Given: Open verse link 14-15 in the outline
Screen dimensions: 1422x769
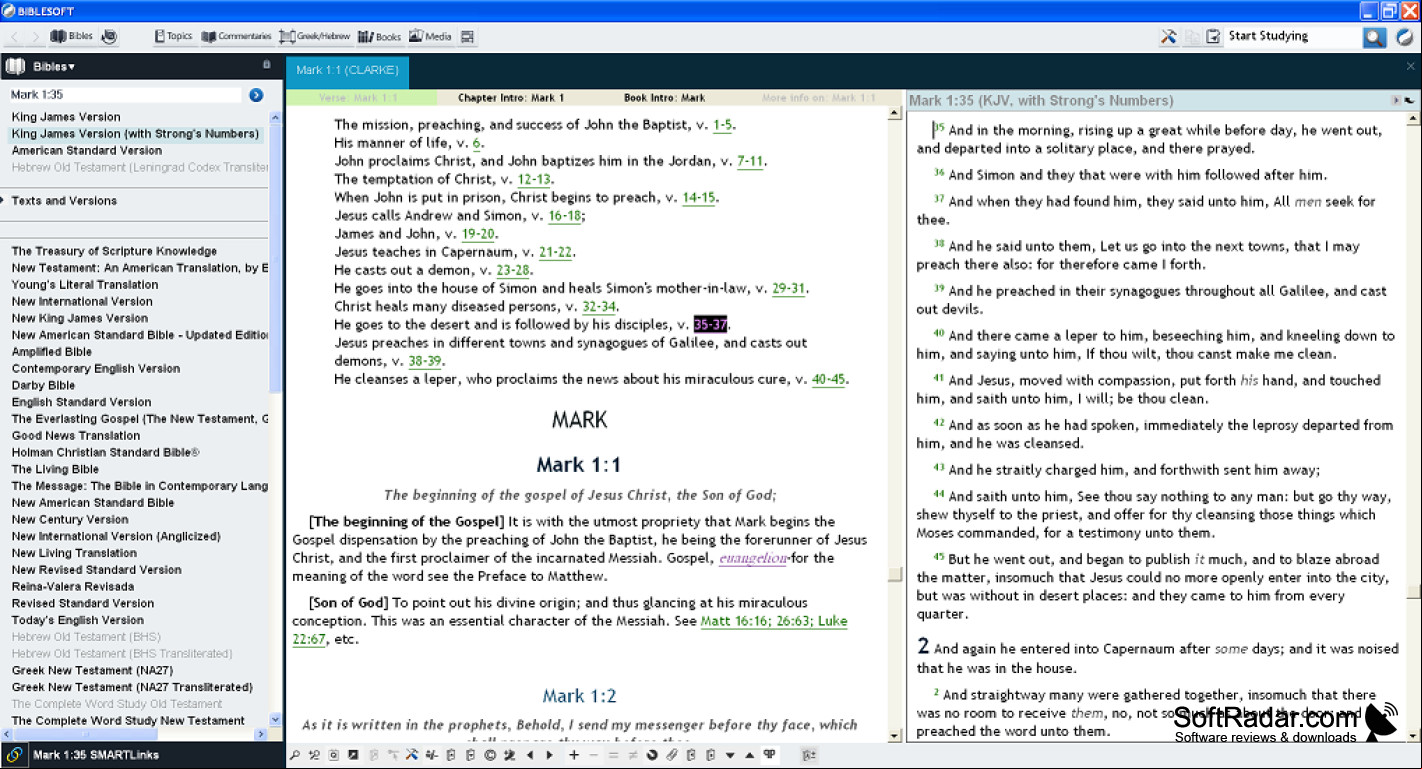Looking at the screenshot, I should point(698,197).
